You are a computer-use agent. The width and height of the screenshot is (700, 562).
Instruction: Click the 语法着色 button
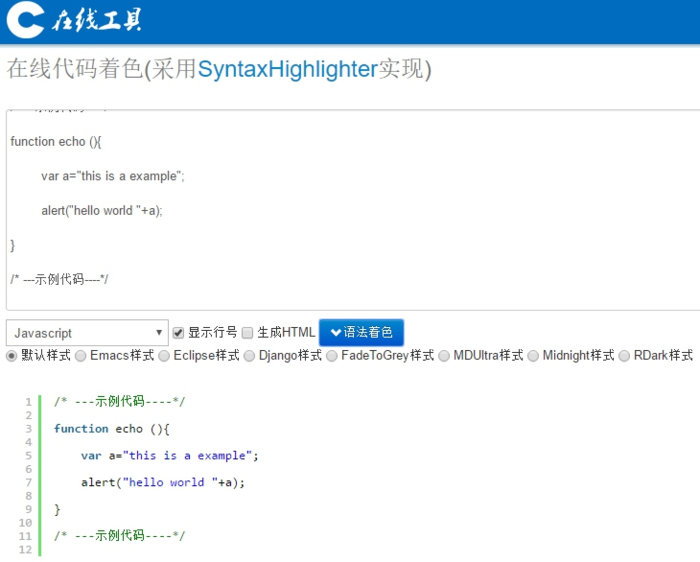(x=361, y=333)
